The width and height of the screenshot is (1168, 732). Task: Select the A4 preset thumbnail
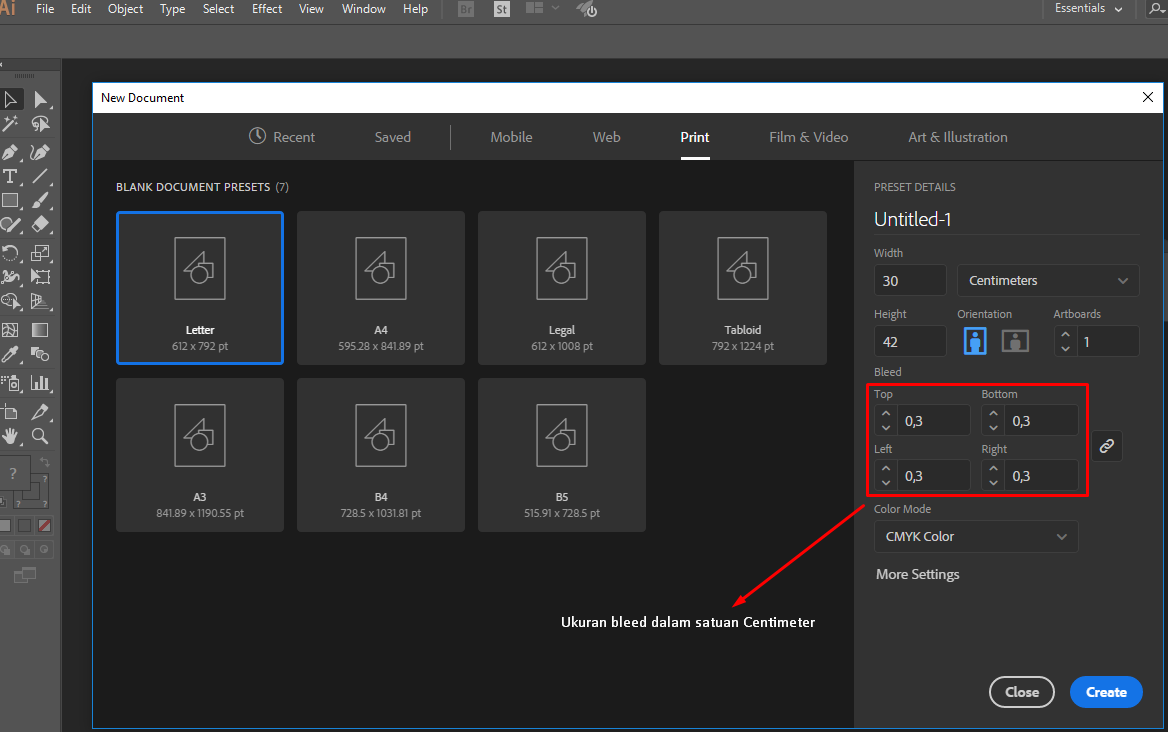click(381, 288)
